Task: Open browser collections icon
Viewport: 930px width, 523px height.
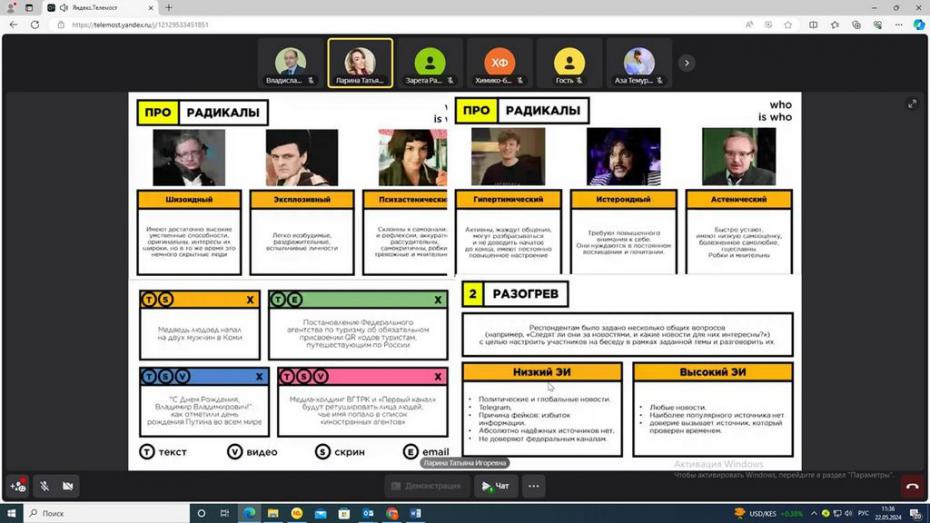Action: click(x=856, y=25)
